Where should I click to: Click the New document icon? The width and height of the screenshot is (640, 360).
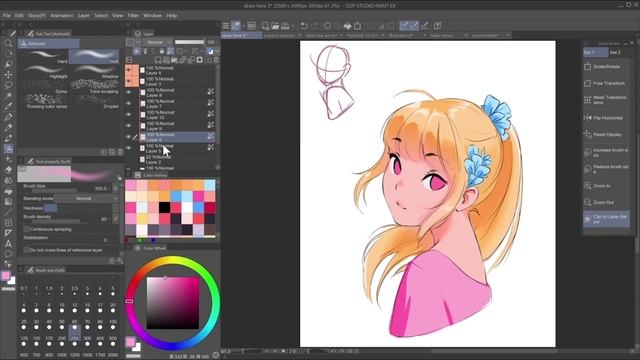[x=265, y=26]
